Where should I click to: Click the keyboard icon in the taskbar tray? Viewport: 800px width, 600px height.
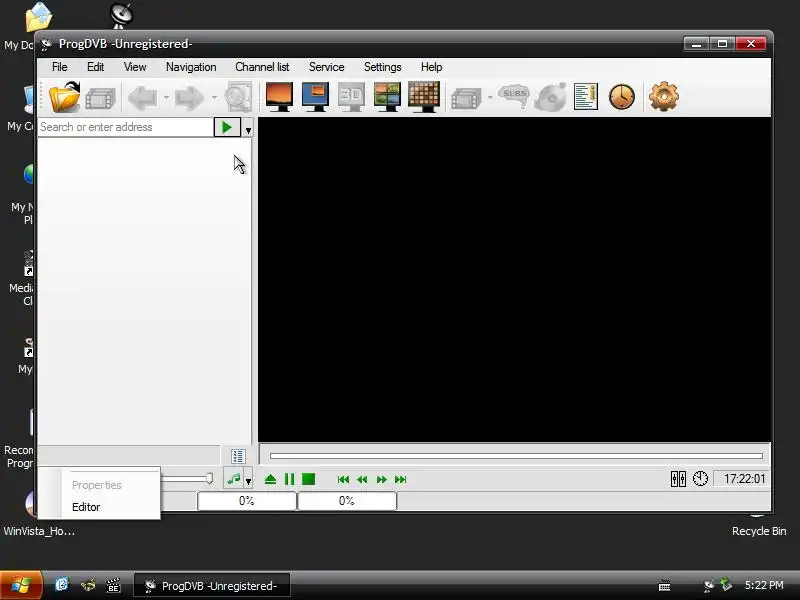tap(664, 586)
